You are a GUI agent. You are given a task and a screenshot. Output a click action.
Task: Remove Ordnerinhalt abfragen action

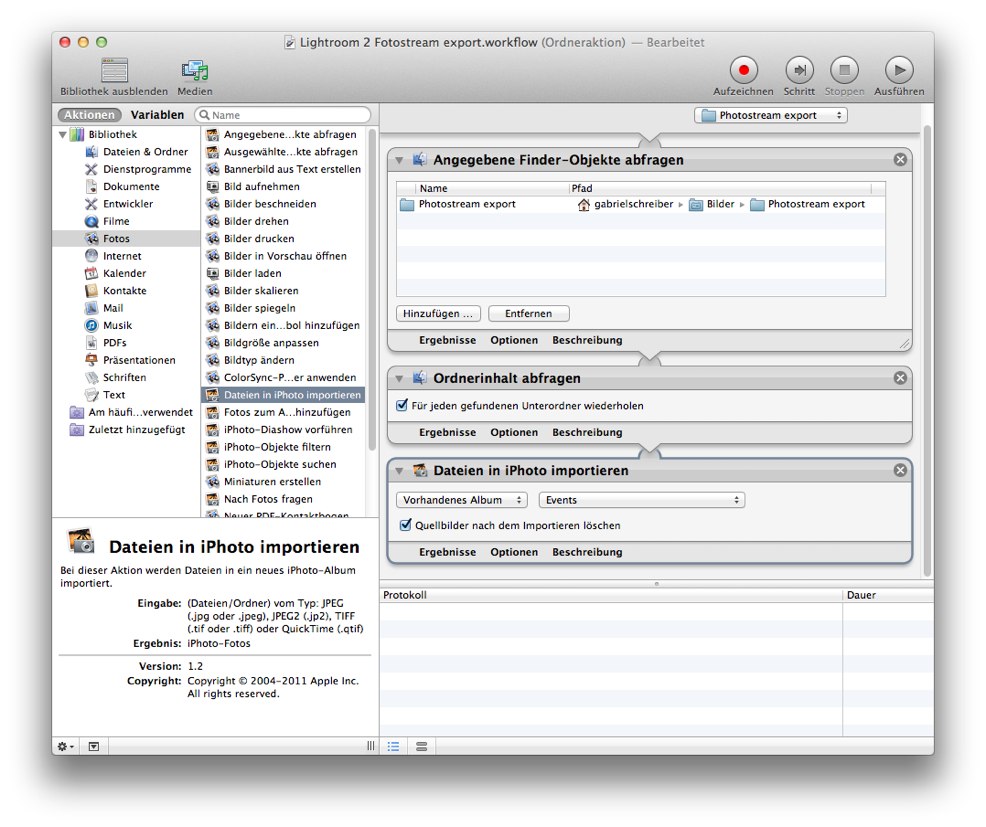(900, 378)
